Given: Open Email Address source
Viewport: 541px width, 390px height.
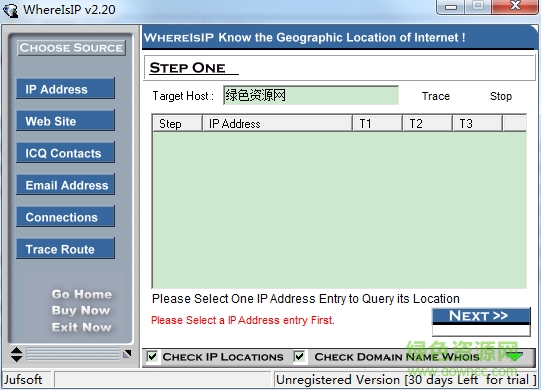Looking at the screenshot, I should pyautogui.click(x=65, y=185).
